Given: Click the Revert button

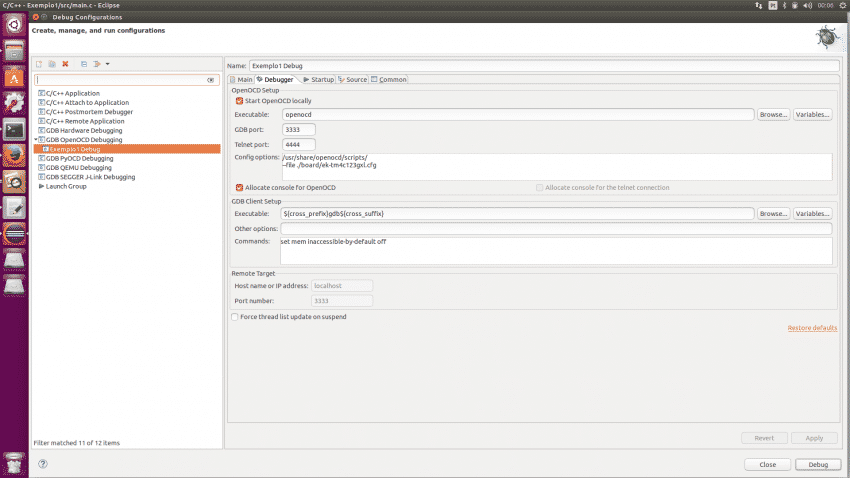Looking at the screenshot, I should click(764, 438).
